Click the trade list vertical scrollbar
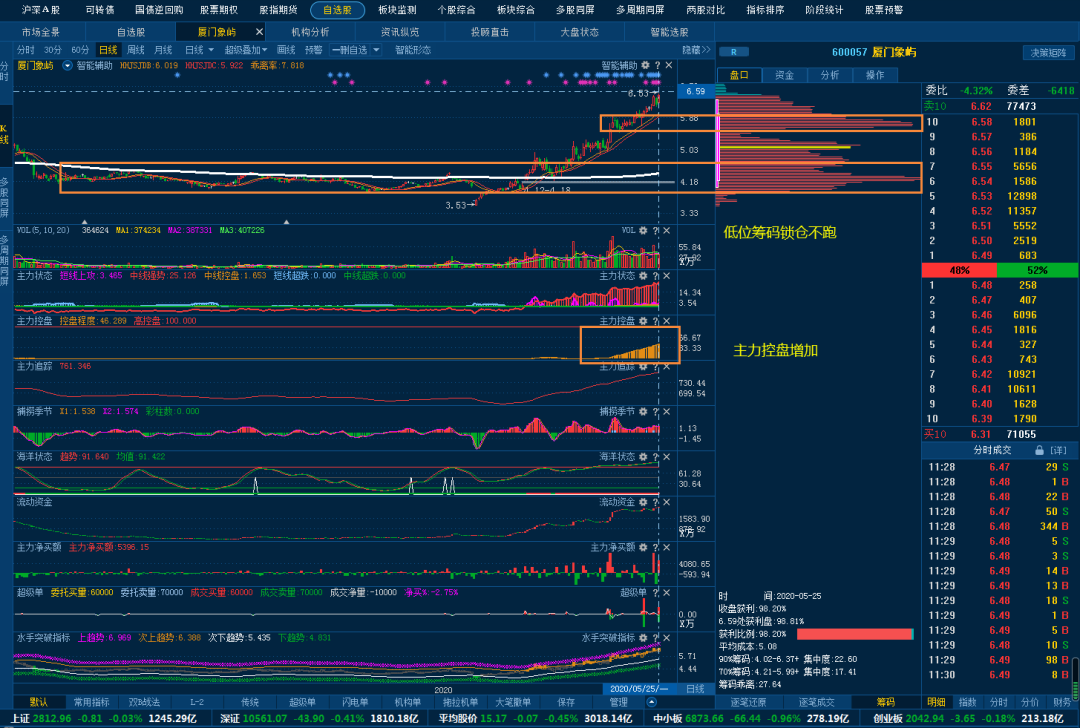1080x728 pixels. (1075, 678)
